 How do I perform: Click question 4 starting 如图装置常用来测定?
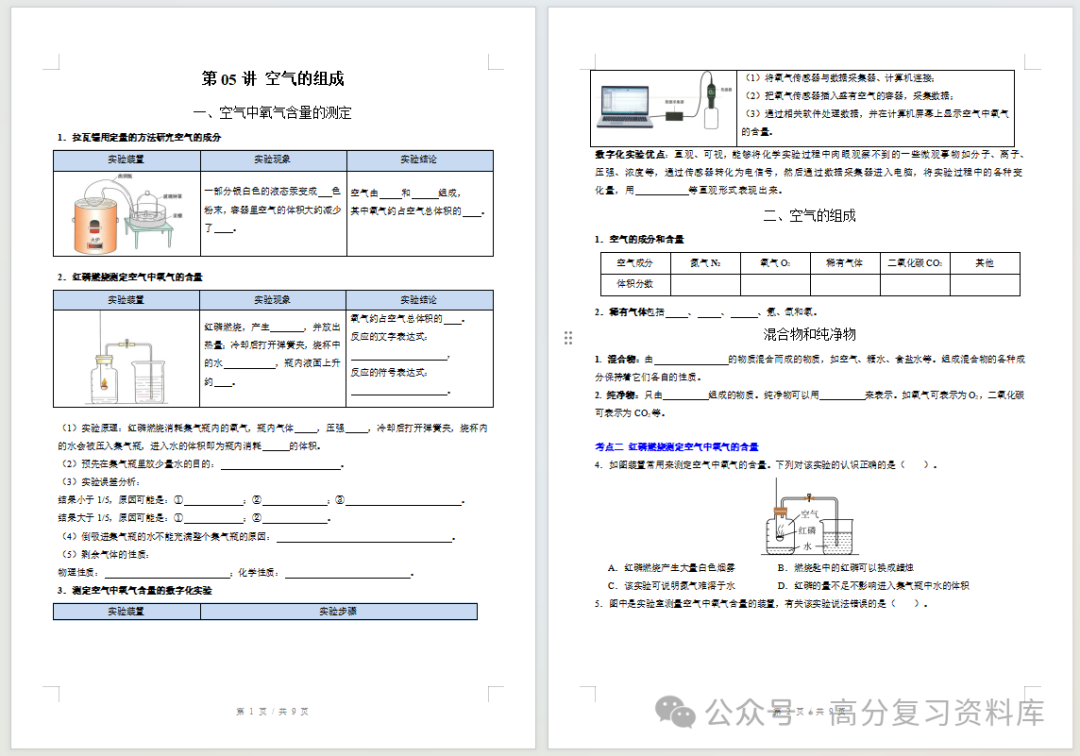point(766,465)
